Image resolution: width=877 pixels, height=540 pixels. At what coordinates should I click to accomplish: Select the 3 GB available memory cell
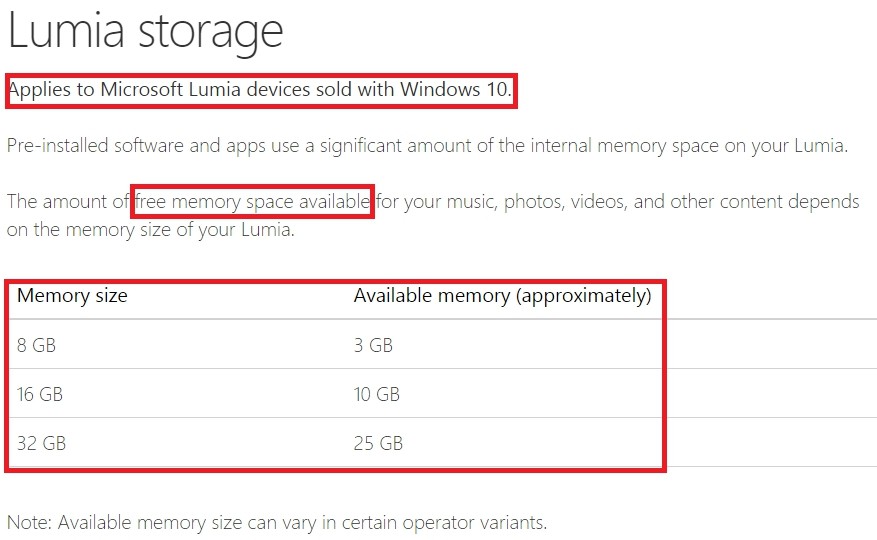point(373,345)
